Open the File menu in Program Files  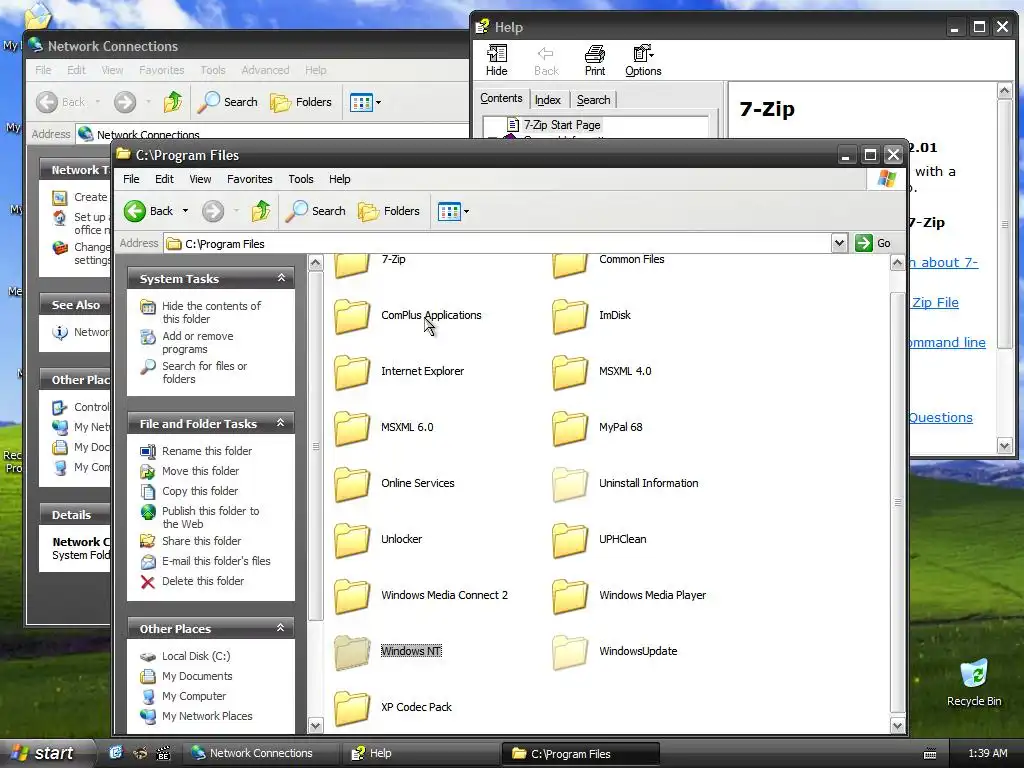coord(131,179)
